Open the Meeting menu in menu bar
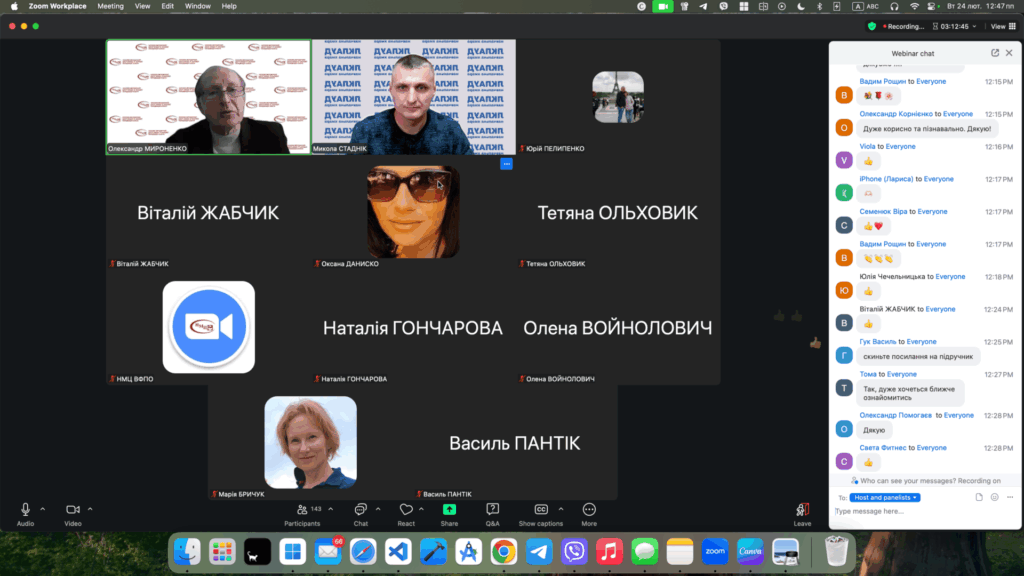The width and height of the screenshot is (1024, 576). [110, 6]
